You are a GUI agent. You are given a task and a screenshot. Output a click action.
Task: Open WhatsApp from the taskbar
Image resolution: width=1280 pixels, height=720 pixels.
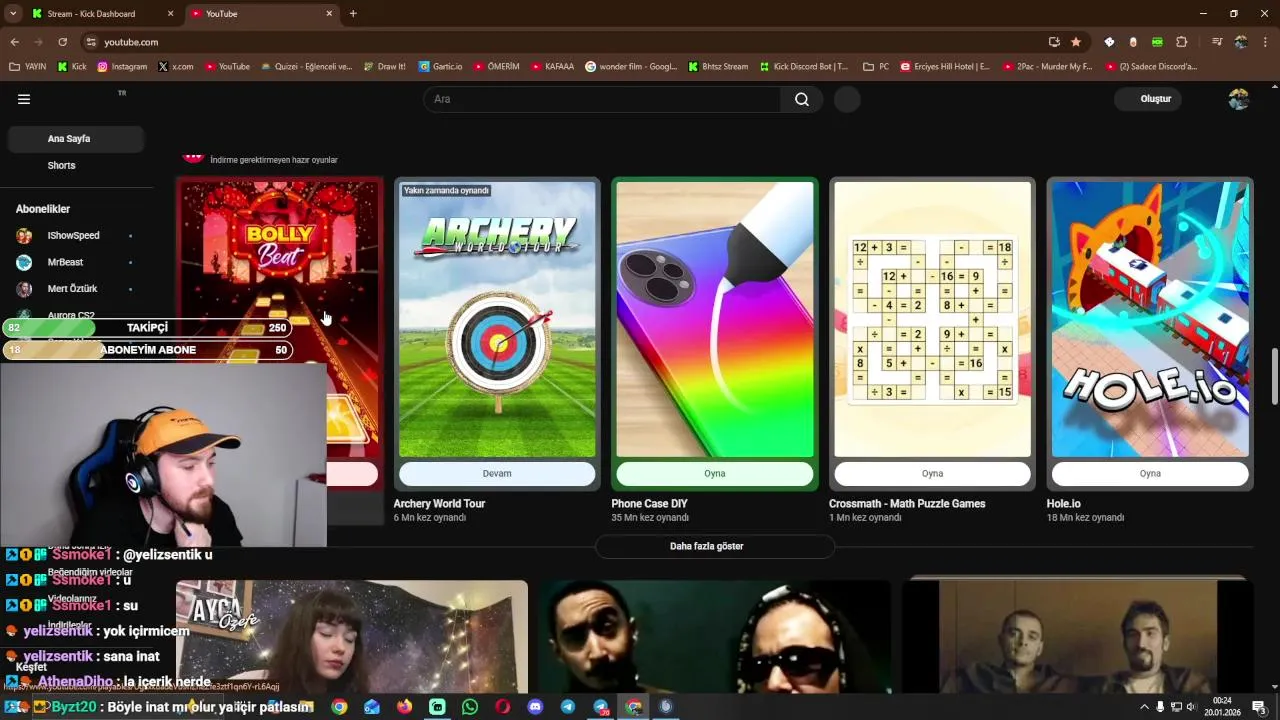pos(470,707)
